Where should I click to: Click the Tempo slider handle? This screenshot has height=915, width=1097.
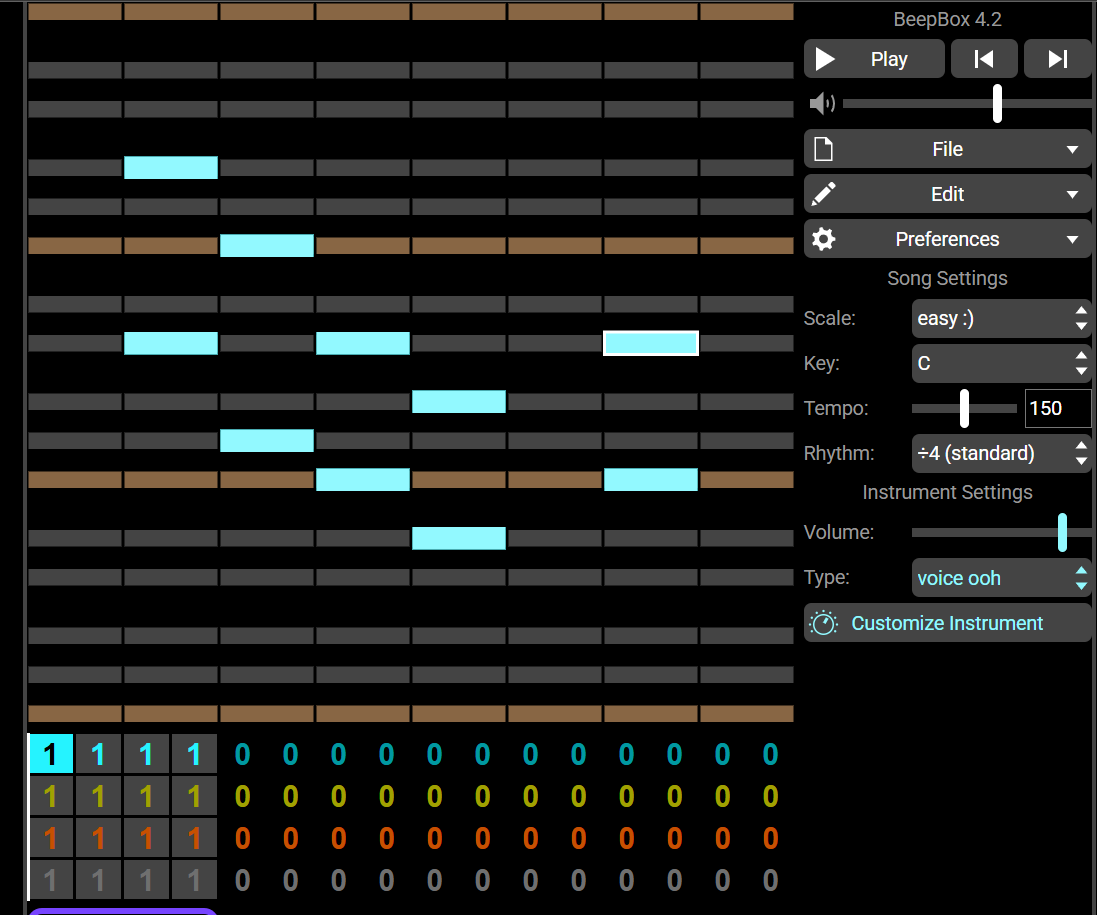pyautogui.click(x=964, y=409)
